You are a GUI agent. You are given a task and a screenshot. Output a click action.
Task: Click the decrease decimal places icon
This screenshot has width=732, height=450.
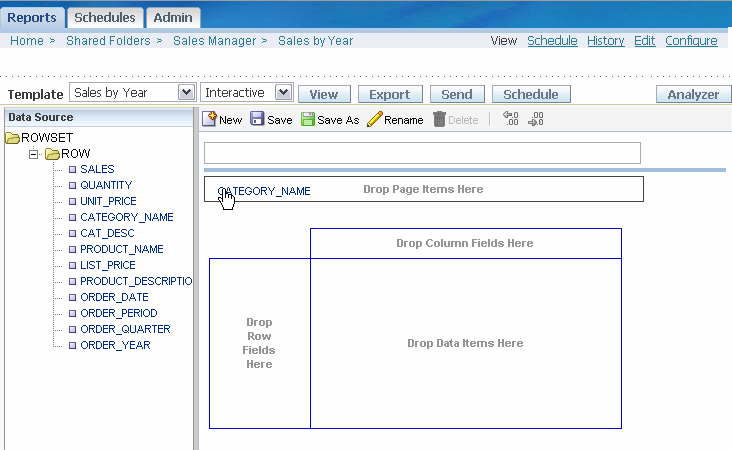511,119
